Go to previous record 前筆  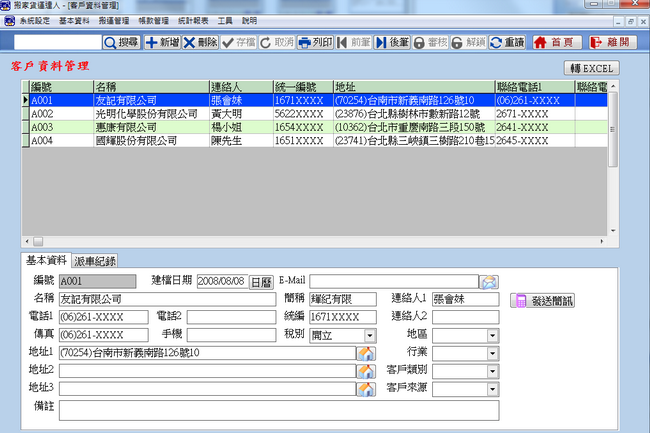(x=354, y=42)
